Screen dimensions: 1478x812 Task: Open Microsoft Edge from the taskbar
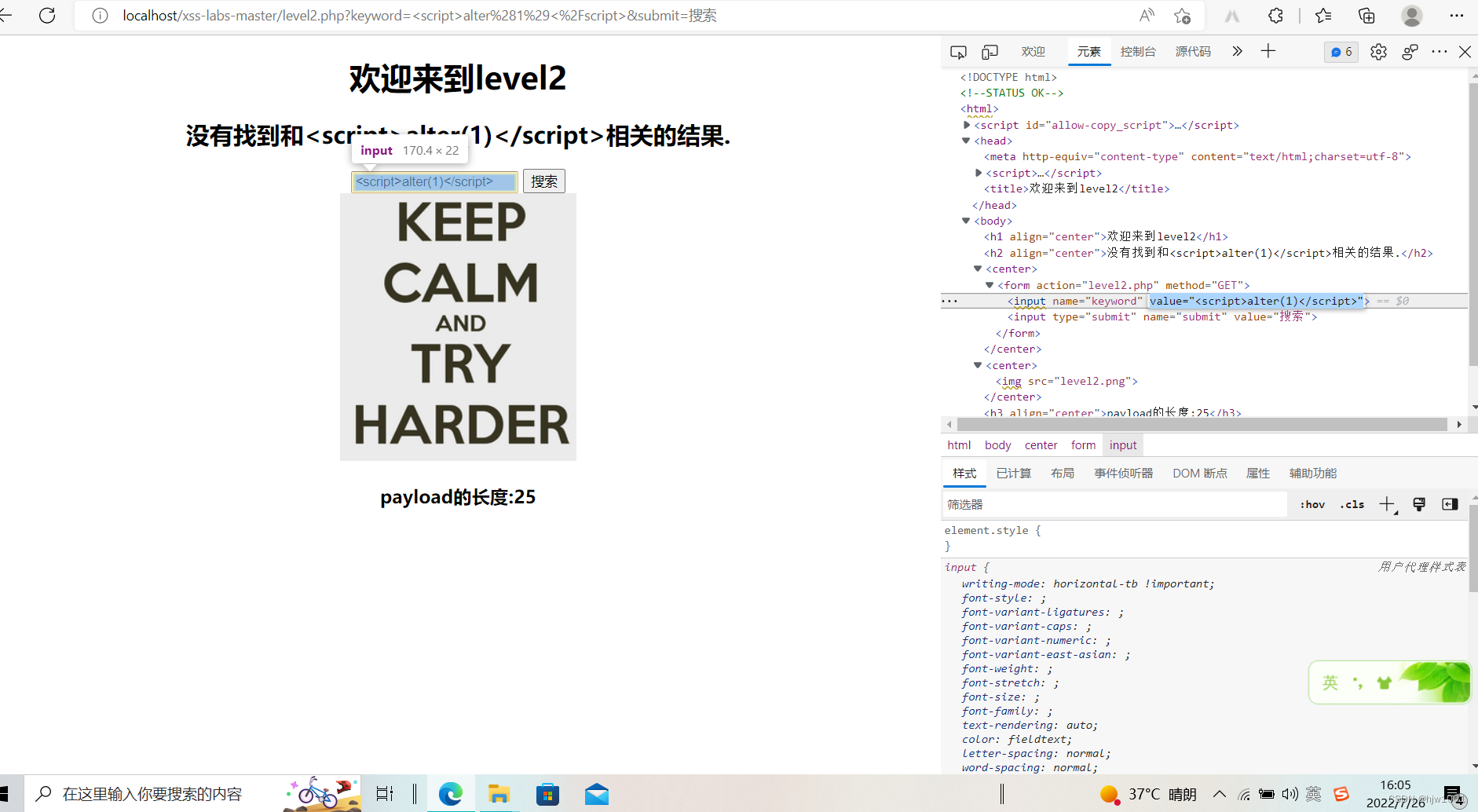point(451,794)
